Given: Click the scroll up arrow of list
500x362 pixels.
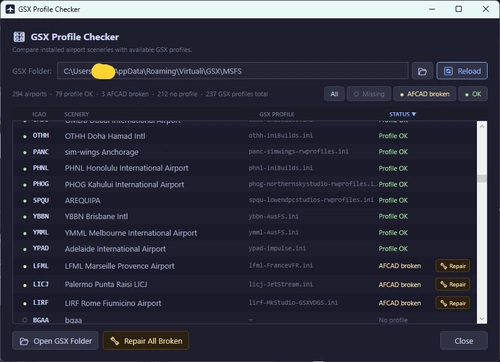Looking at the screenshot, I should coord(482,126).
